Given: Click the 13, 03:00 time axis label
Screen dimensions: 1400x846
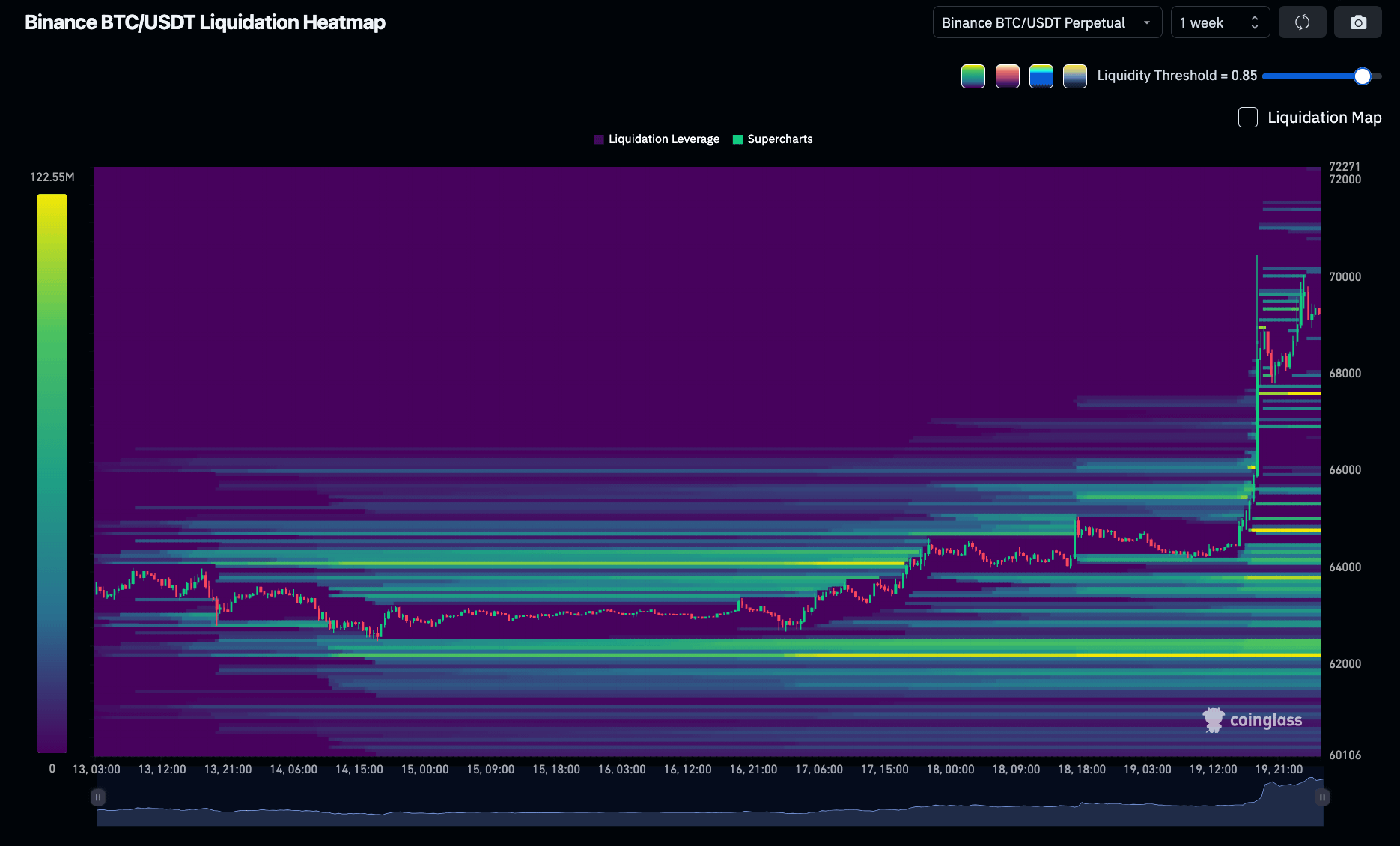Looking at the screenshot, I should [97, 770].
